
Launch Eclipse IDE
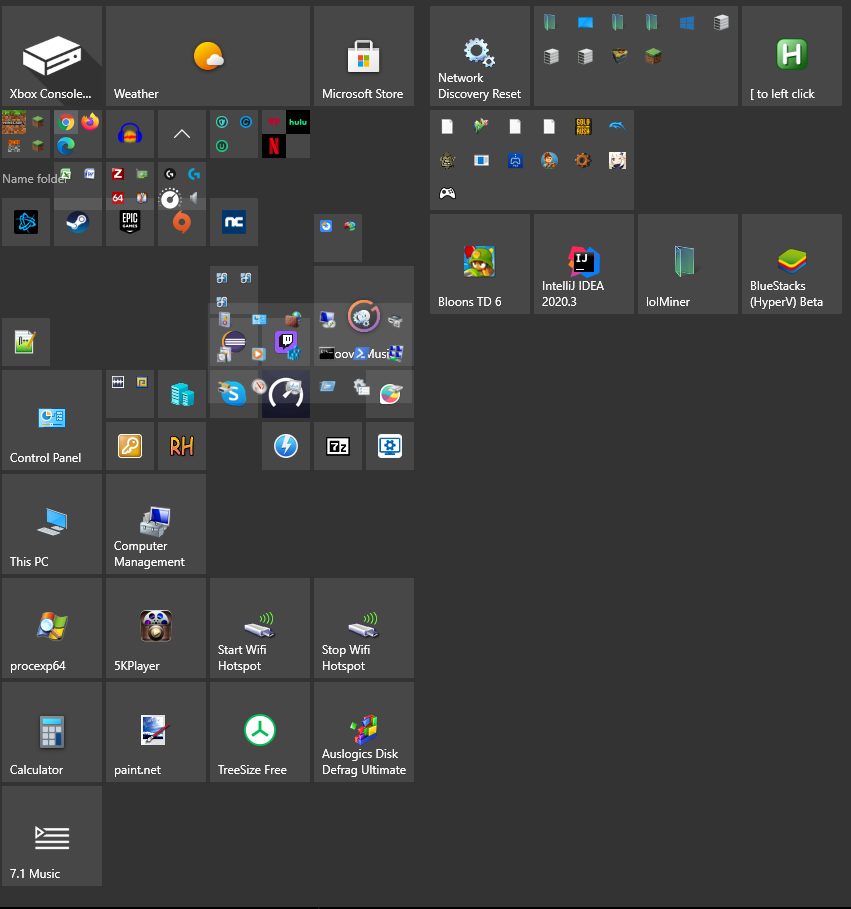point(233,340)
